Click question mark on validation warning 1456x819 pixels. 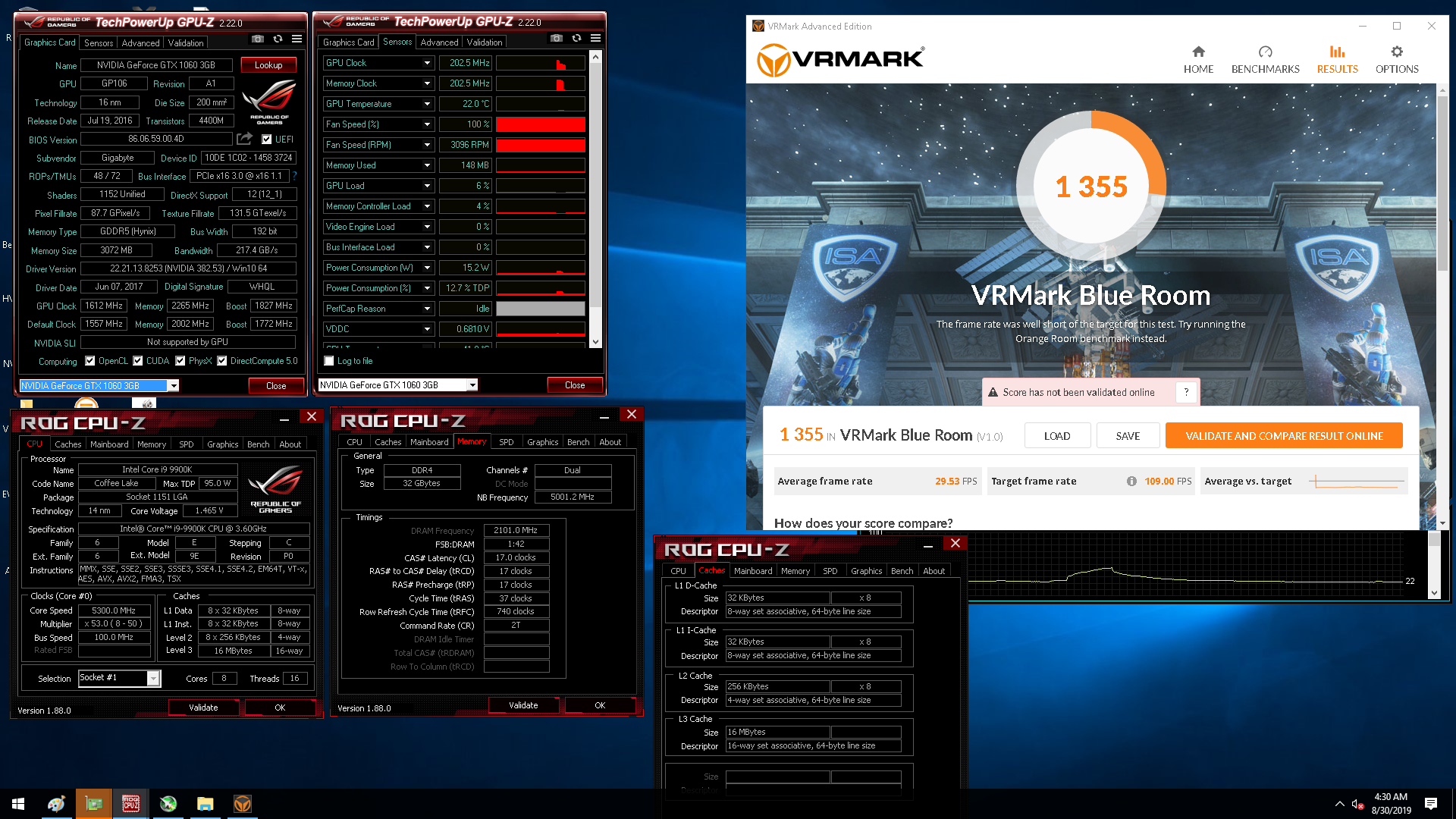click(x=1186, y=392)
